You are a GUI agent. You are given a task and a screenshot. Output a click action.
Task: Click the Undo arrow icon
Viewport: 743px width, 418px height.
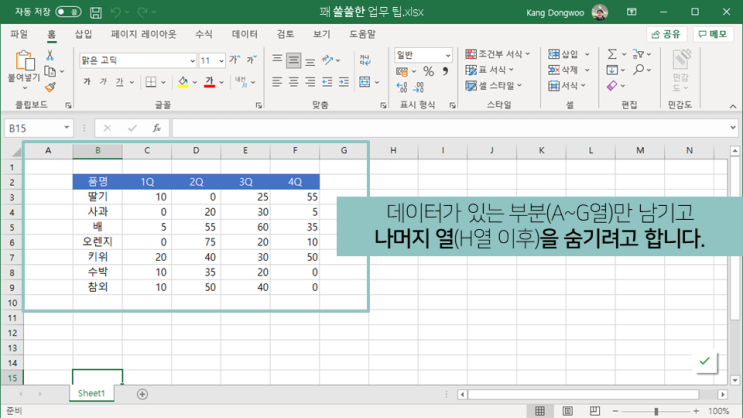116,12
